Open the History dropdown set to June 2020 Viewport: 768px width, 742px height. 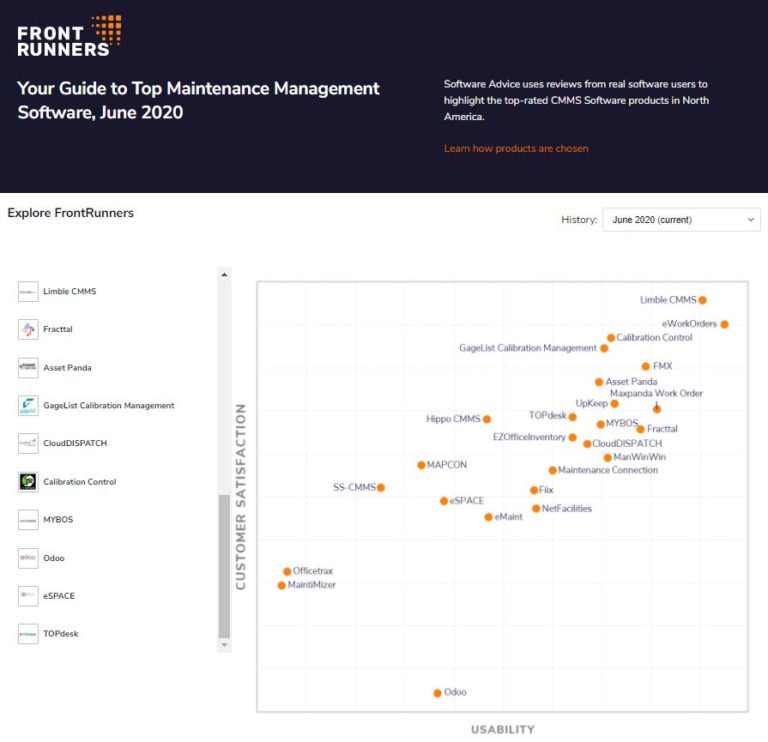tap(681, 220)
